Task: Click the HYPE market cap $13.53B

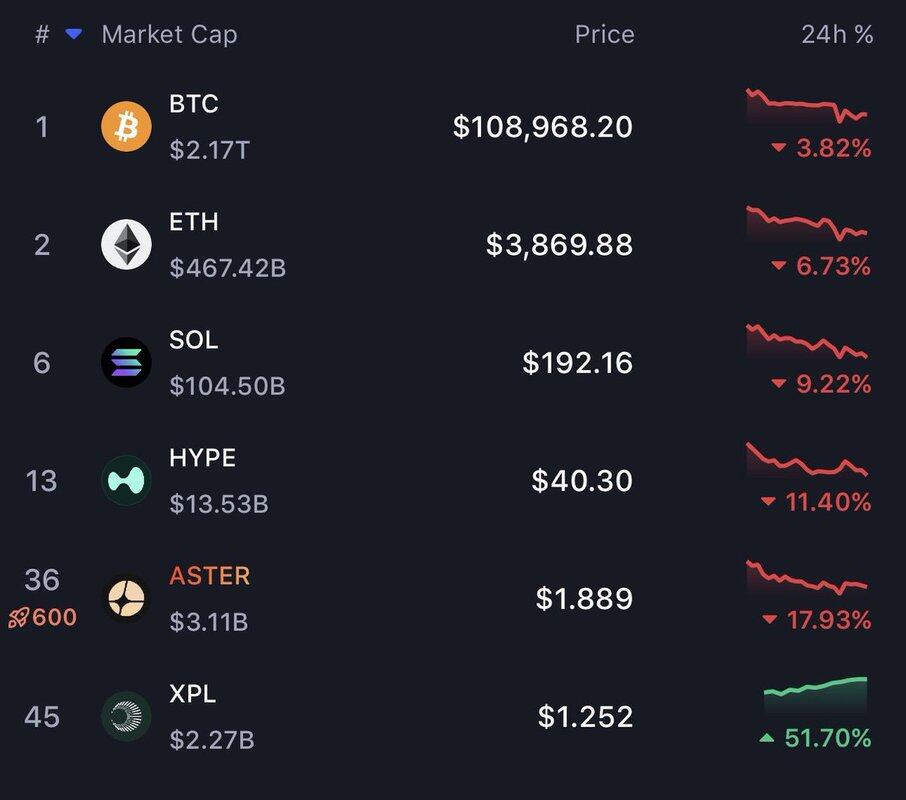Action: coord(219,504)
